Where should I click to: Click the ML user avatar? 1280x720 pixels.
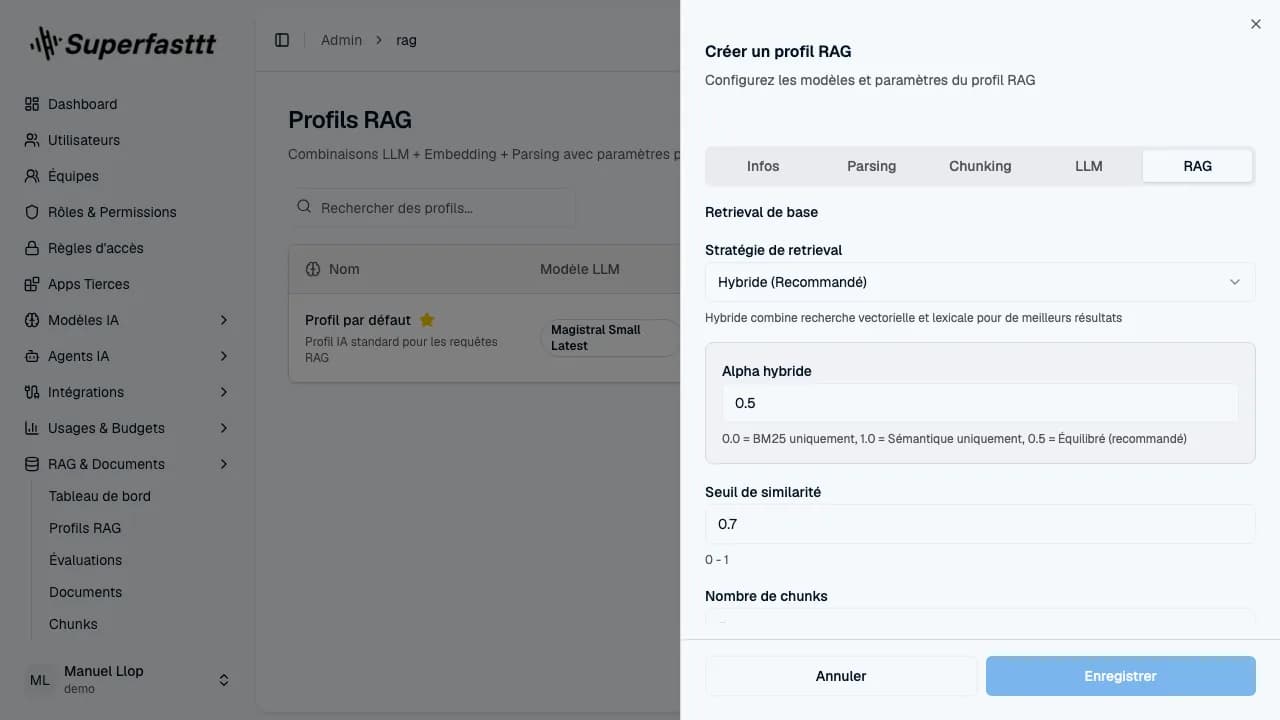pyautogui.click(x=40, y=680)
